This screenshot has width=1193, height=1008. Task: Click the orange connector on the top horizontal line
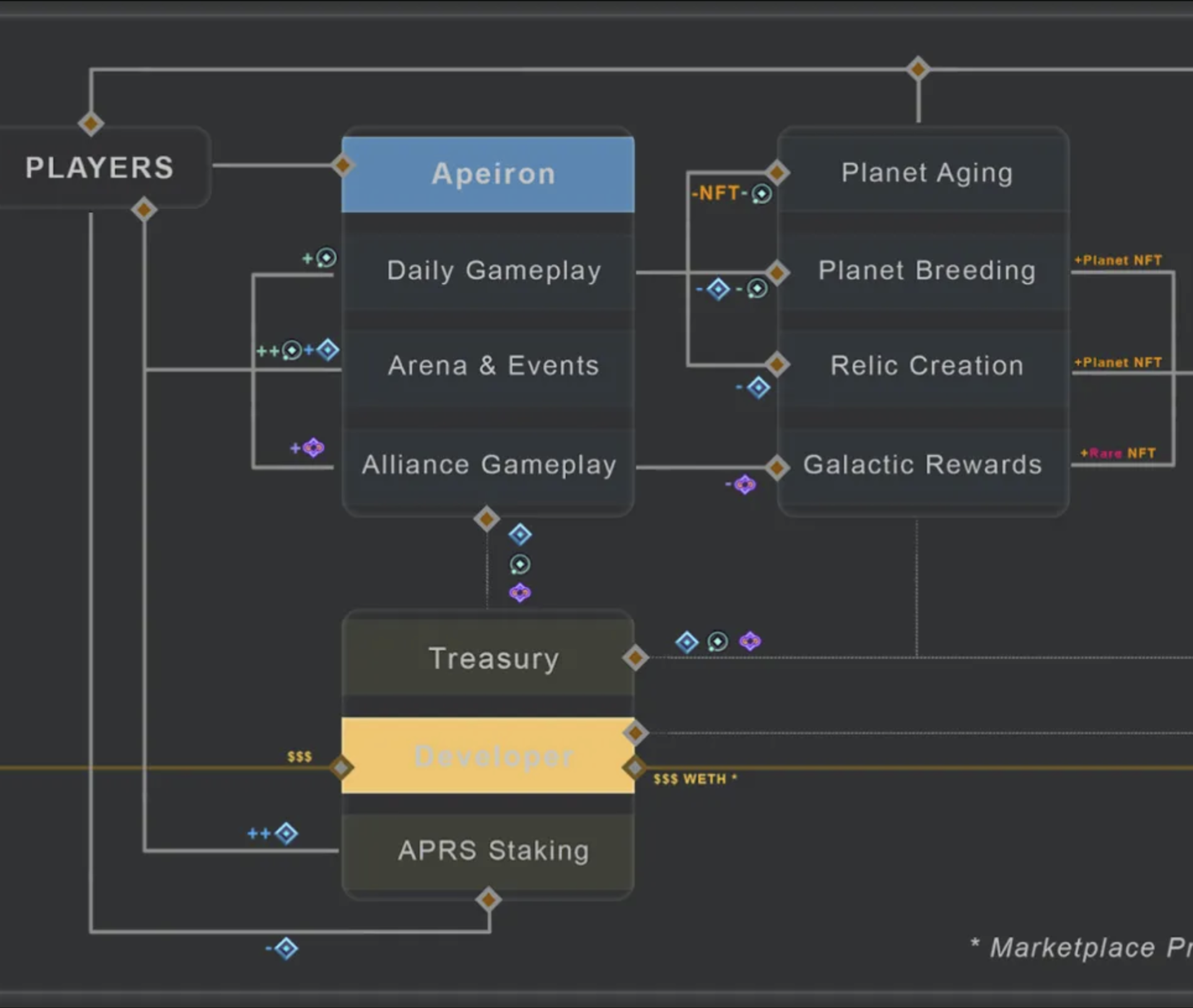[918, 68]
